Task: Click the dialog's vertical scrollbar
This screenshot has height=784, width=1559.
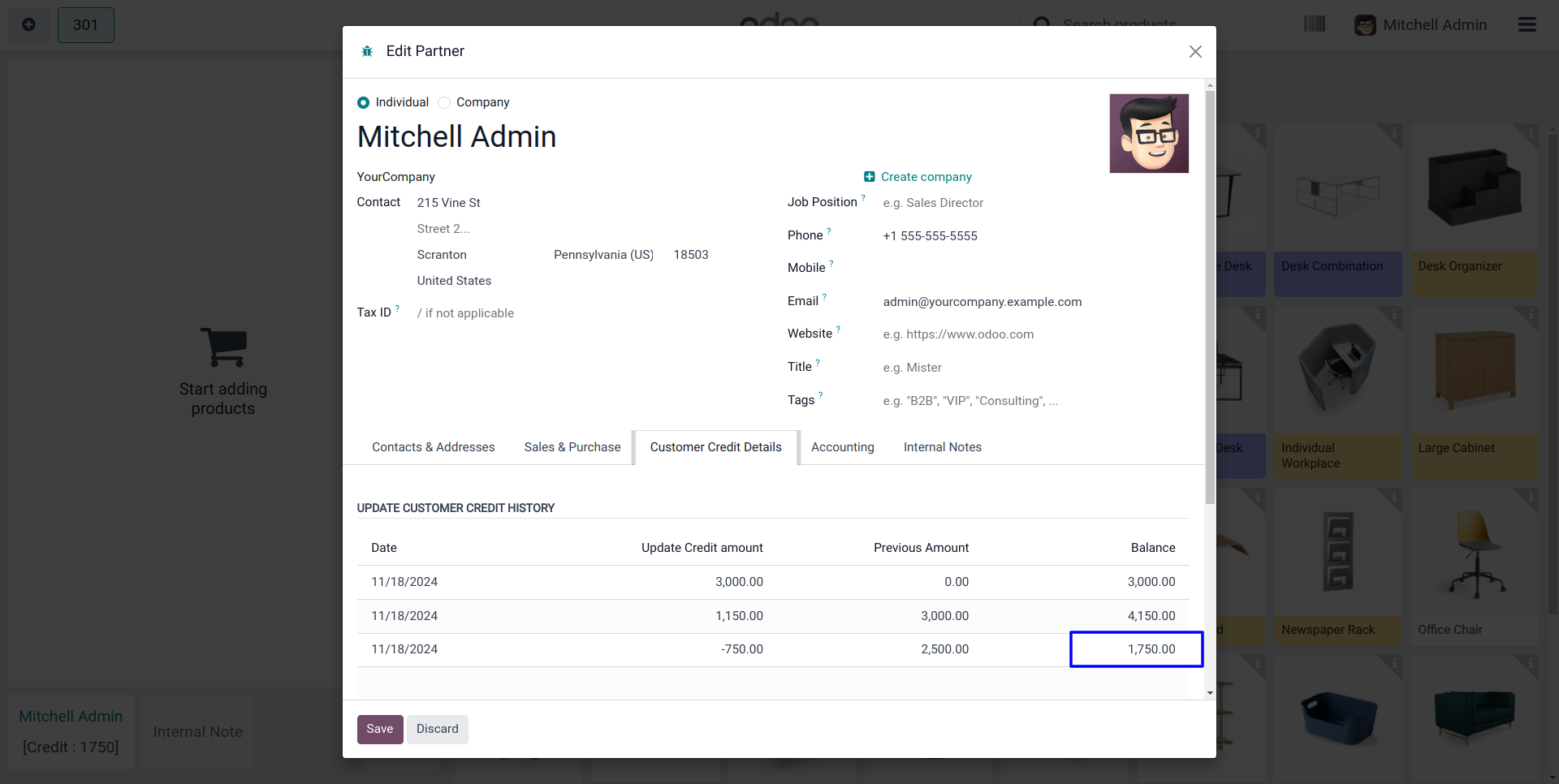Action: tap(1210, 325)
